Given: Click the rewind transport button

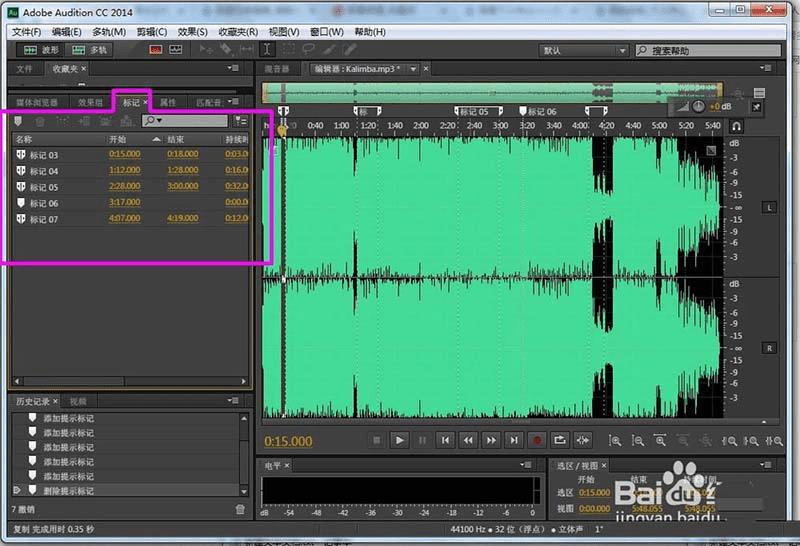Looking at the screenshot, I should coord(467,440).
